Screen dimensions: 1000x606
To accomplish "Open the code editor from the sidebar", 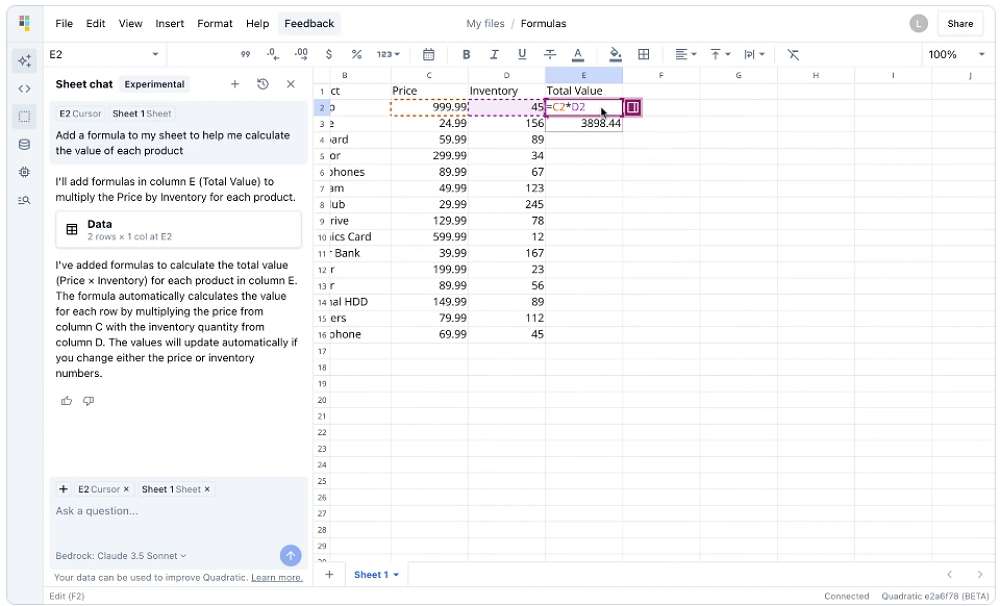I will tap(25, 88).
